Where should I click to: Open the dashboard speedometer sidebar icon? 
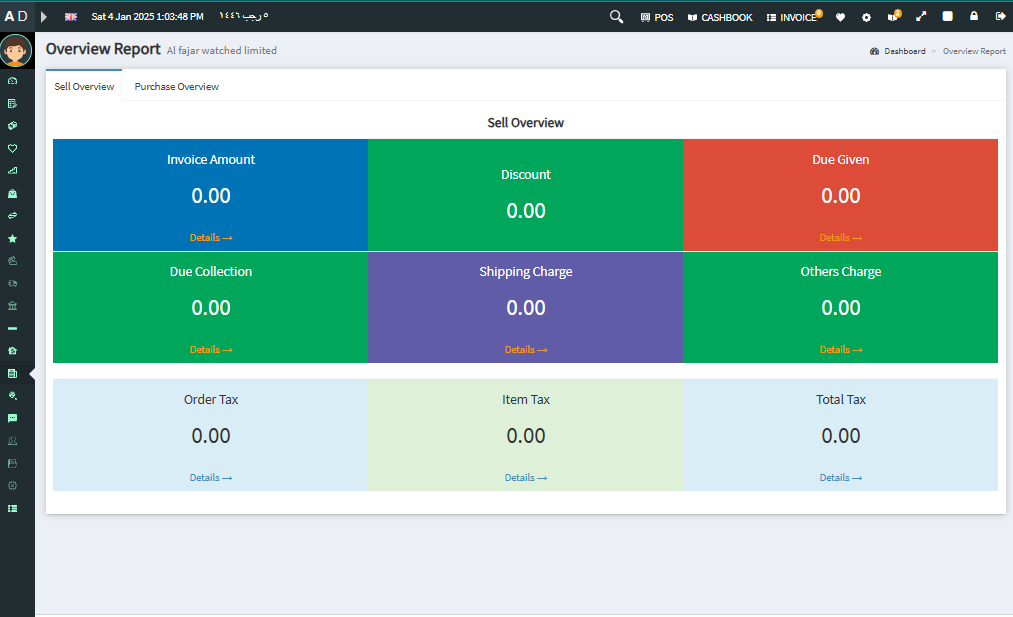point(12,81)
